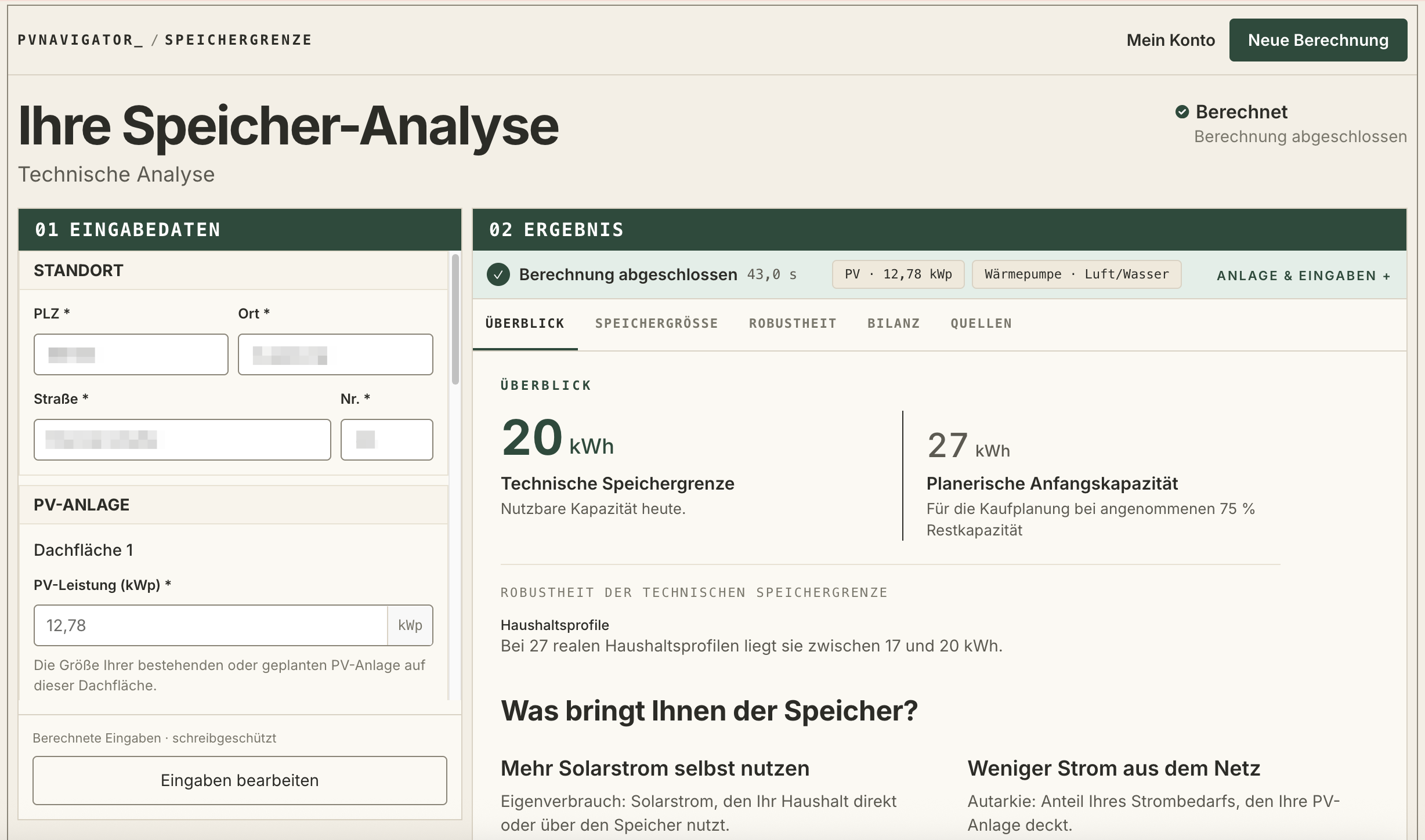Screen dimensions: 1425x840
Task: Open Mein Konto
Action: (1170, 40)
